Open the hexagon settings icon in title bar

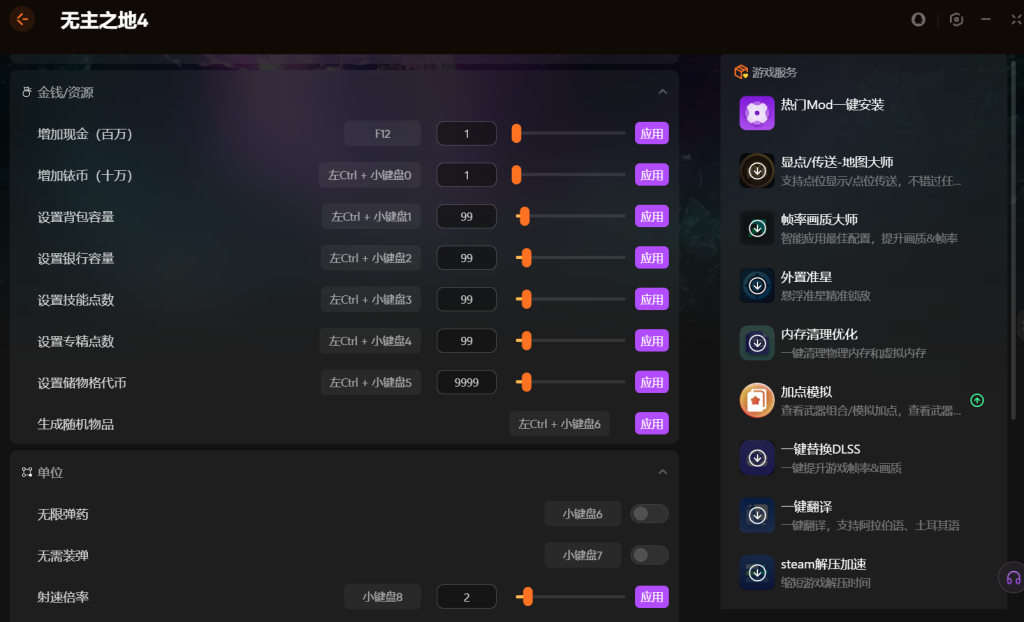956,20
